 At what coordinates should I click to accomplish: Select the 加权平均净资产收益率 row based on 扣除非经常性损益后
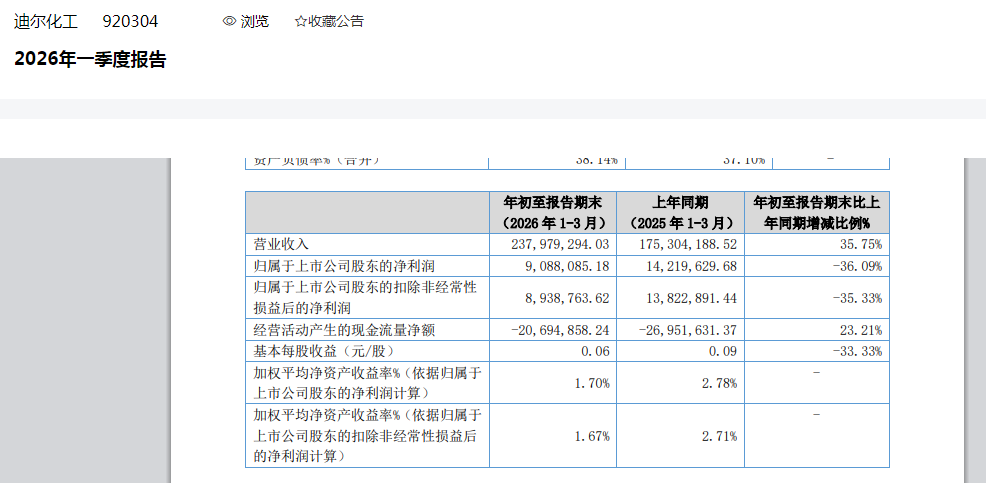tap(367, 435)
